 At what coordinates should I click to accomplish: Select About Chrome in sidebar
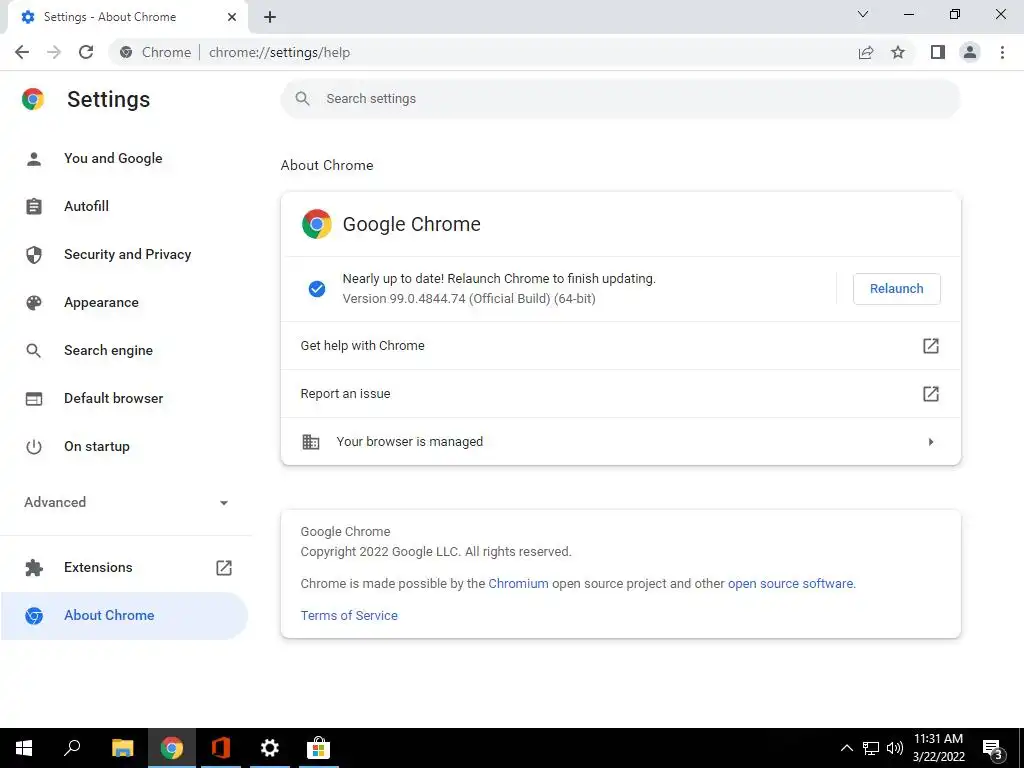click(x=124, y=615)
